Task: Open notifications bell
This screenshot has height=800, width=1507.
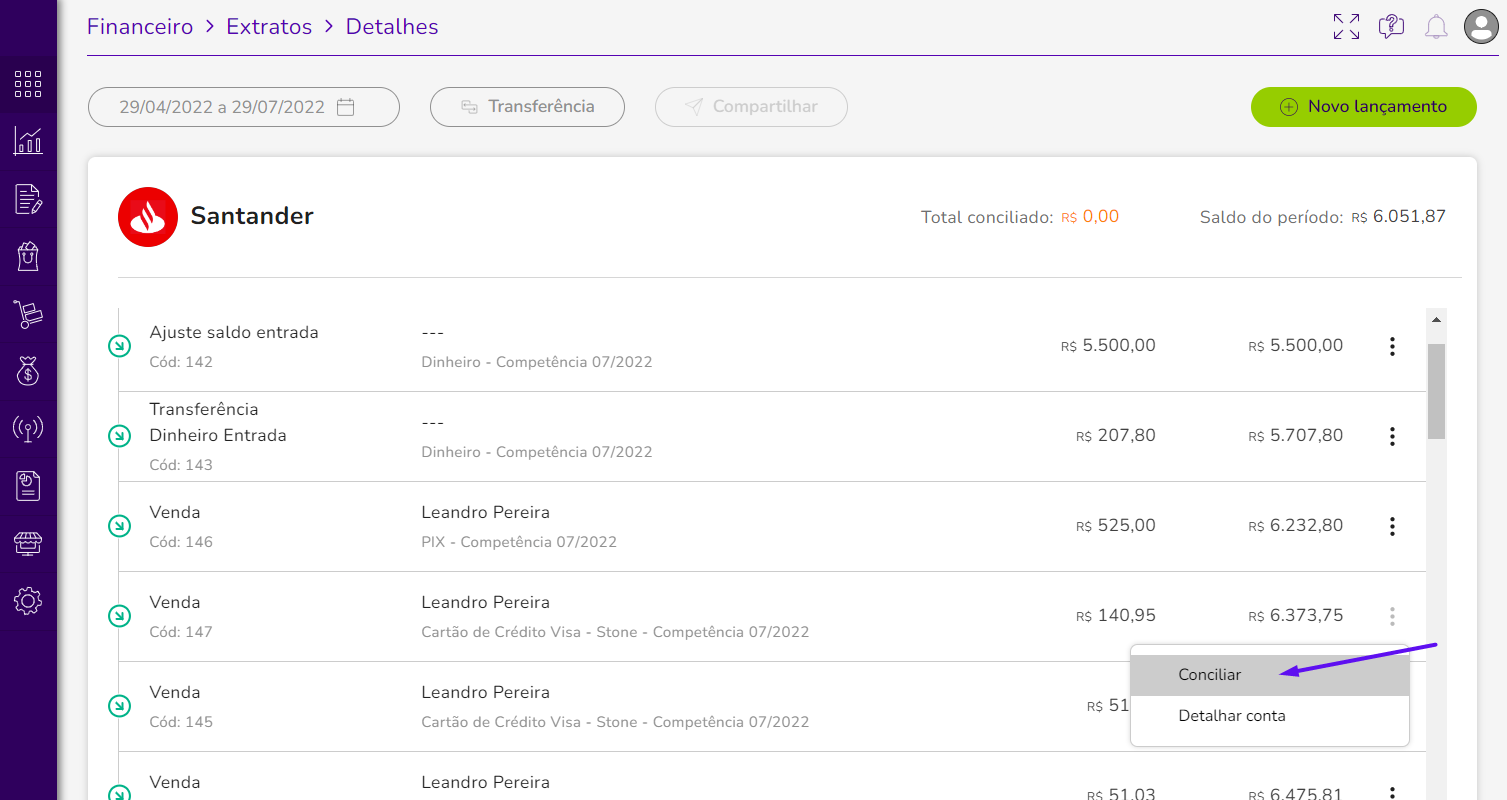Action: pos(1436,26)
